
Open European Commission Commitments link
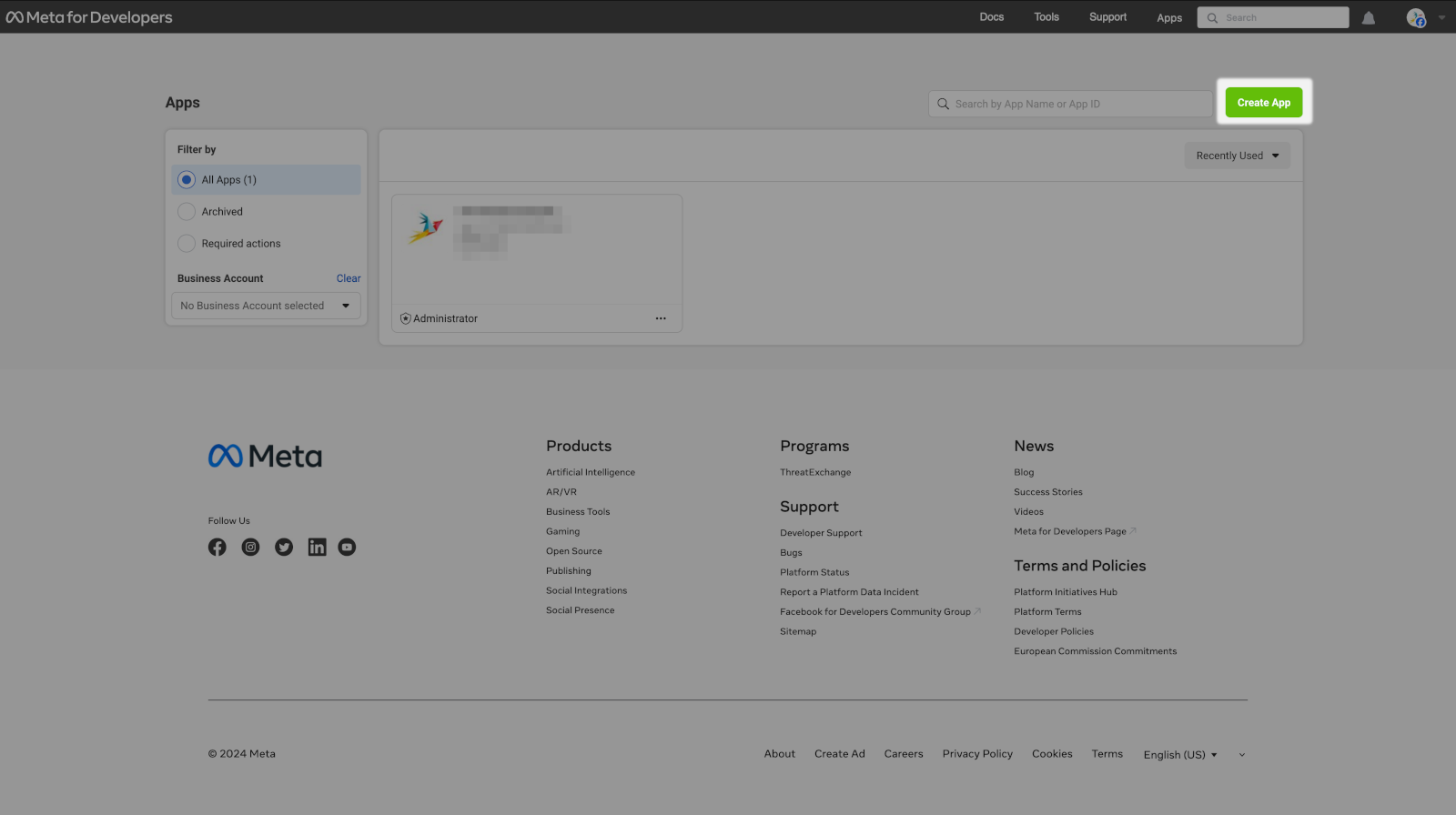(1096, 651)
